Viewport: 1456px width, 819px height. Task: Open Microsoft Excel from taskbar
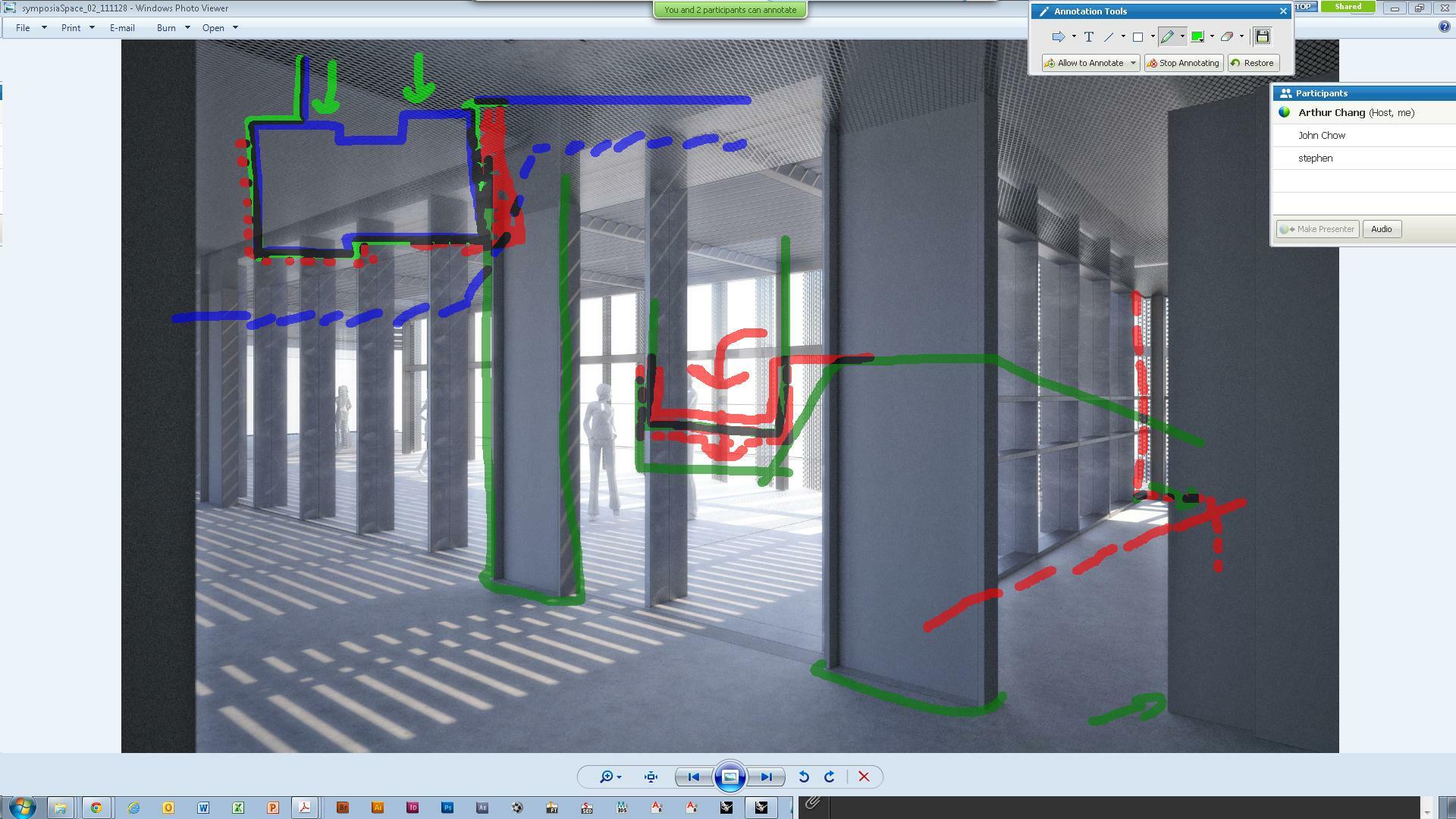238,808
